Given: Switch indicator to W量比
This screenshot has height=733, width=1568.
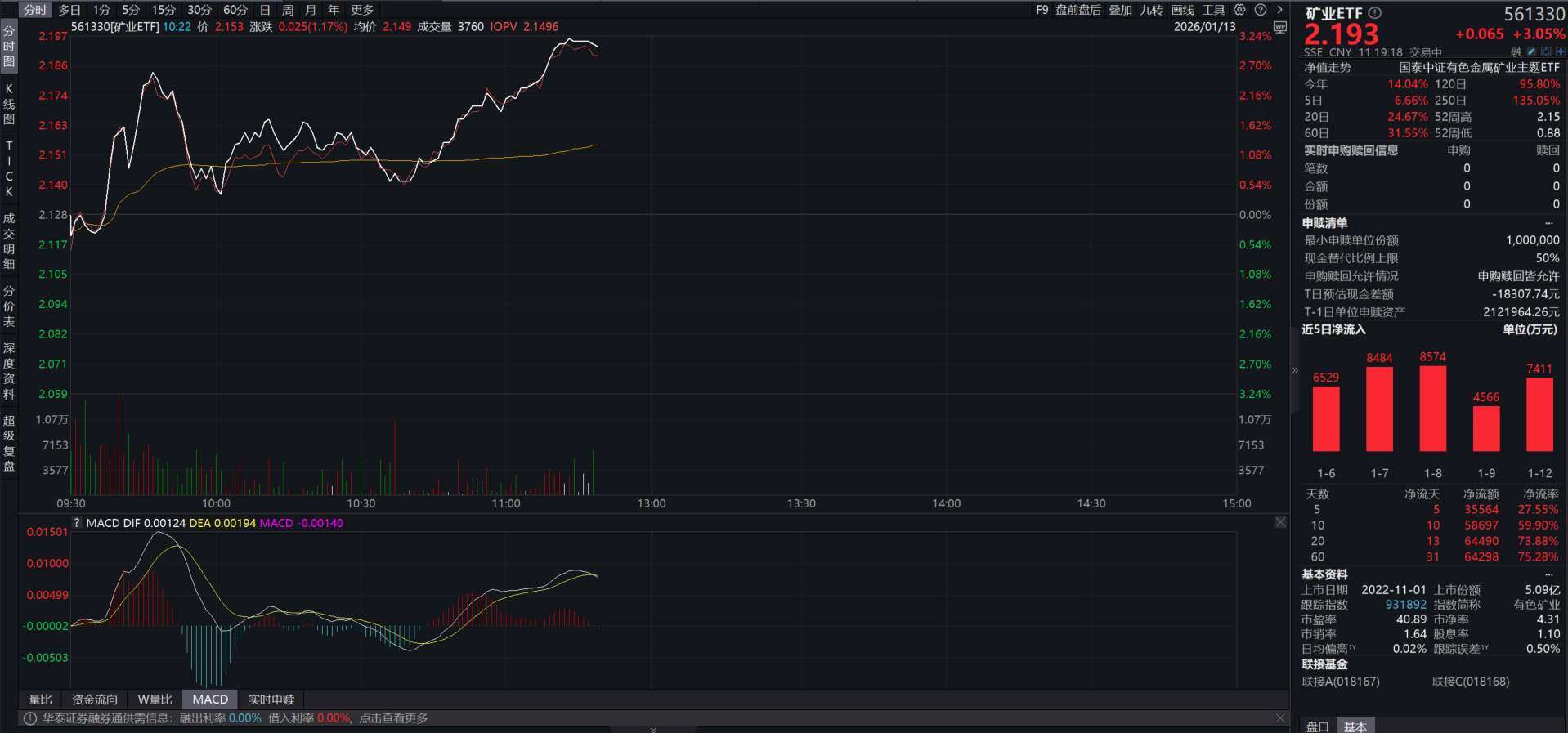Looking at the screenshot, I should (155, 699).
